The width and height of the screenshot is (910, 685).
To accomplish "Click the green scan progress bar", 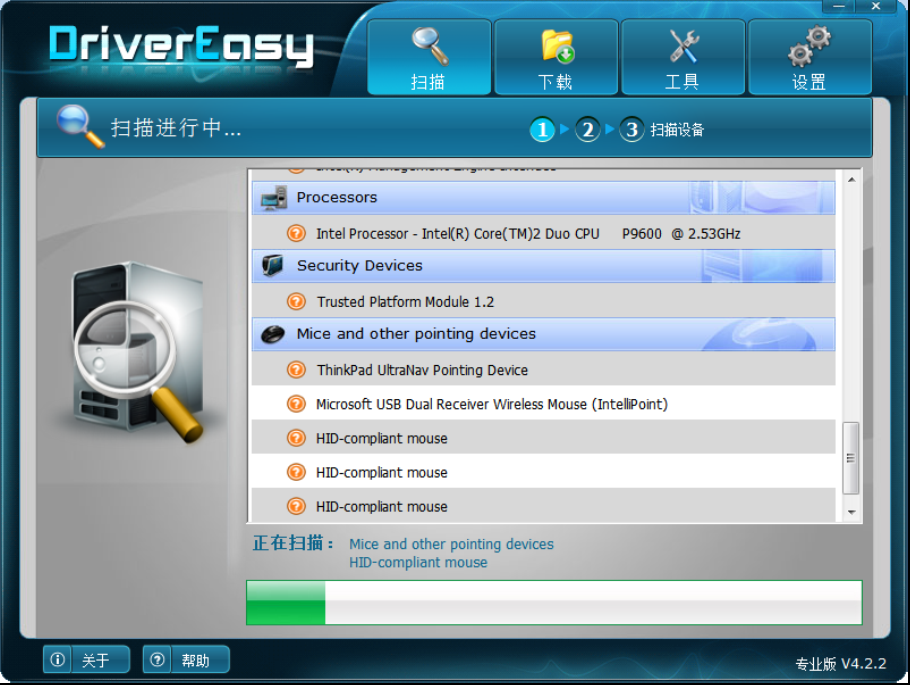I will (554, 603).
